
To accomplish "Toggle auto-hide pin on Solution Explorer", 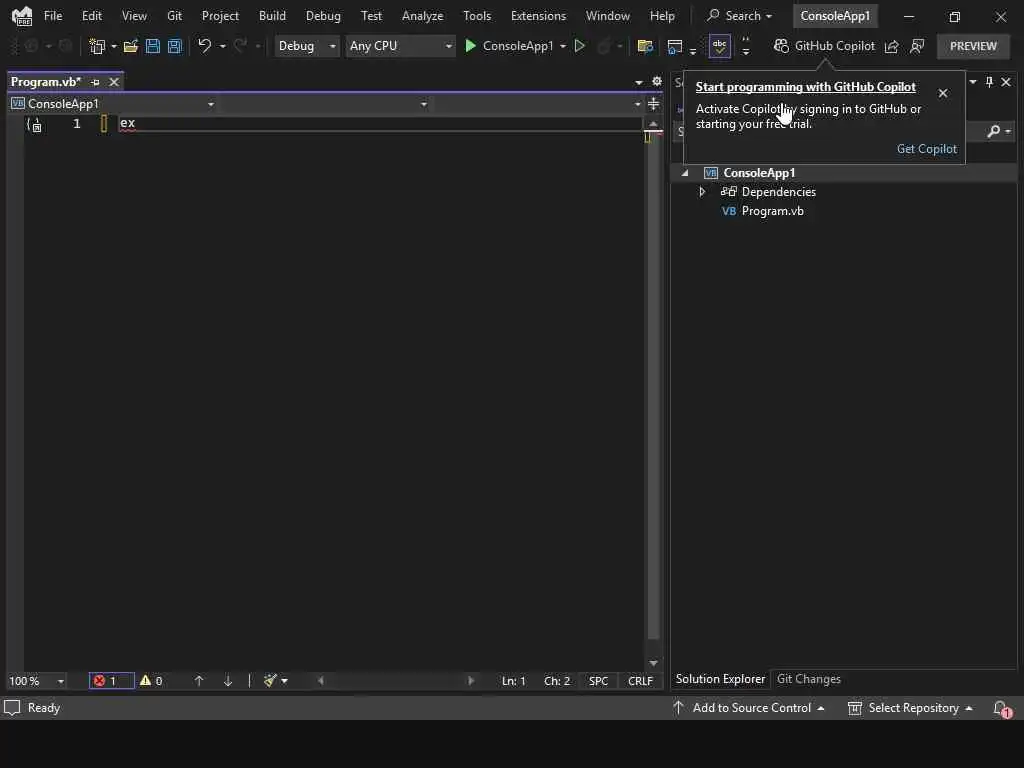I will click(989, 82).
